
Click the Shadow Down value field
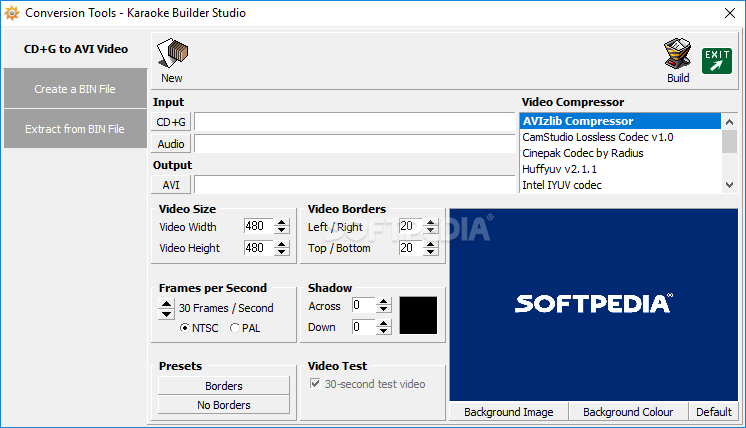(364, 327)
